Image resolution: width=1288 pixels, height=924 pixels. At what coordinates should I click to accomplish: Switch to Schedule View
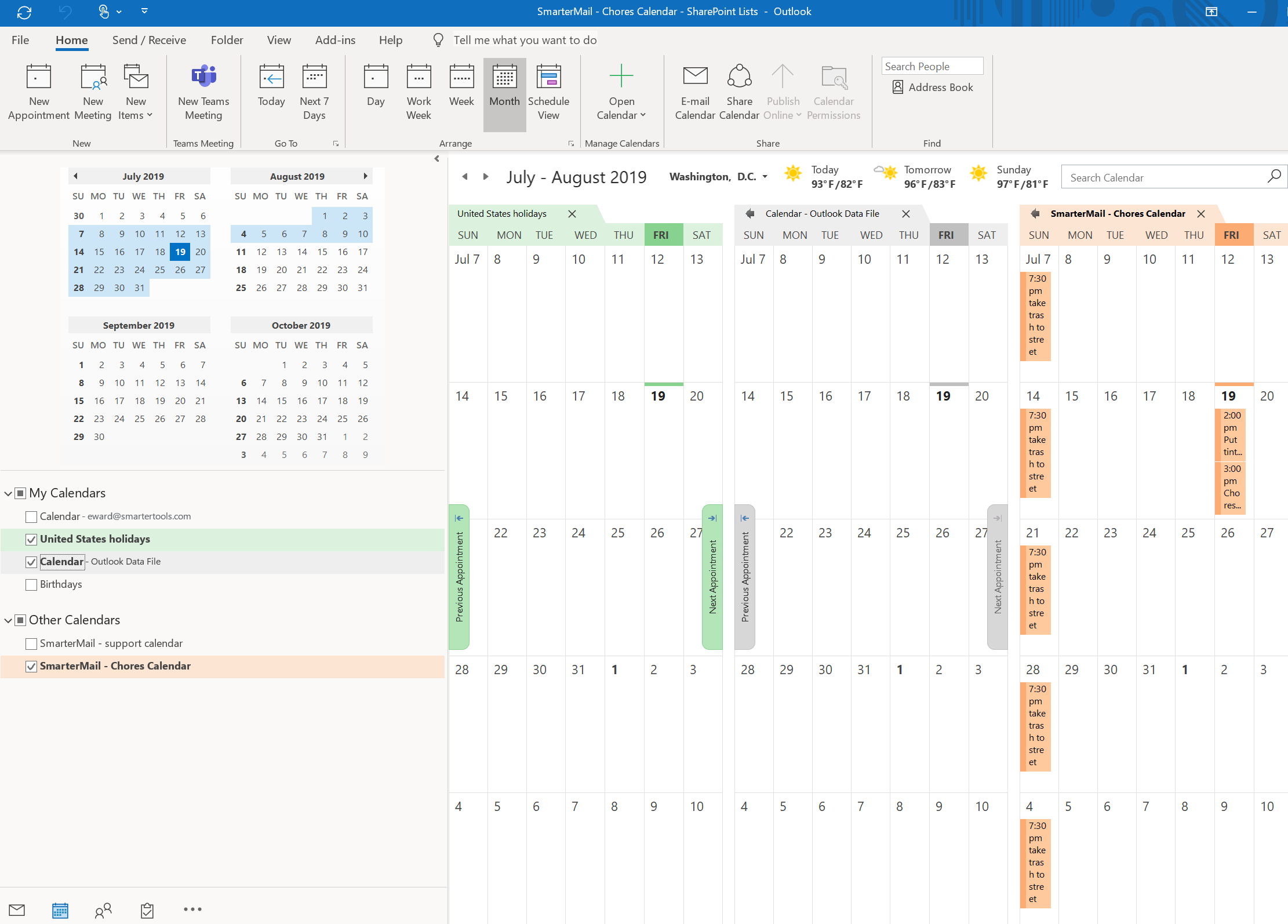[548, 93]
